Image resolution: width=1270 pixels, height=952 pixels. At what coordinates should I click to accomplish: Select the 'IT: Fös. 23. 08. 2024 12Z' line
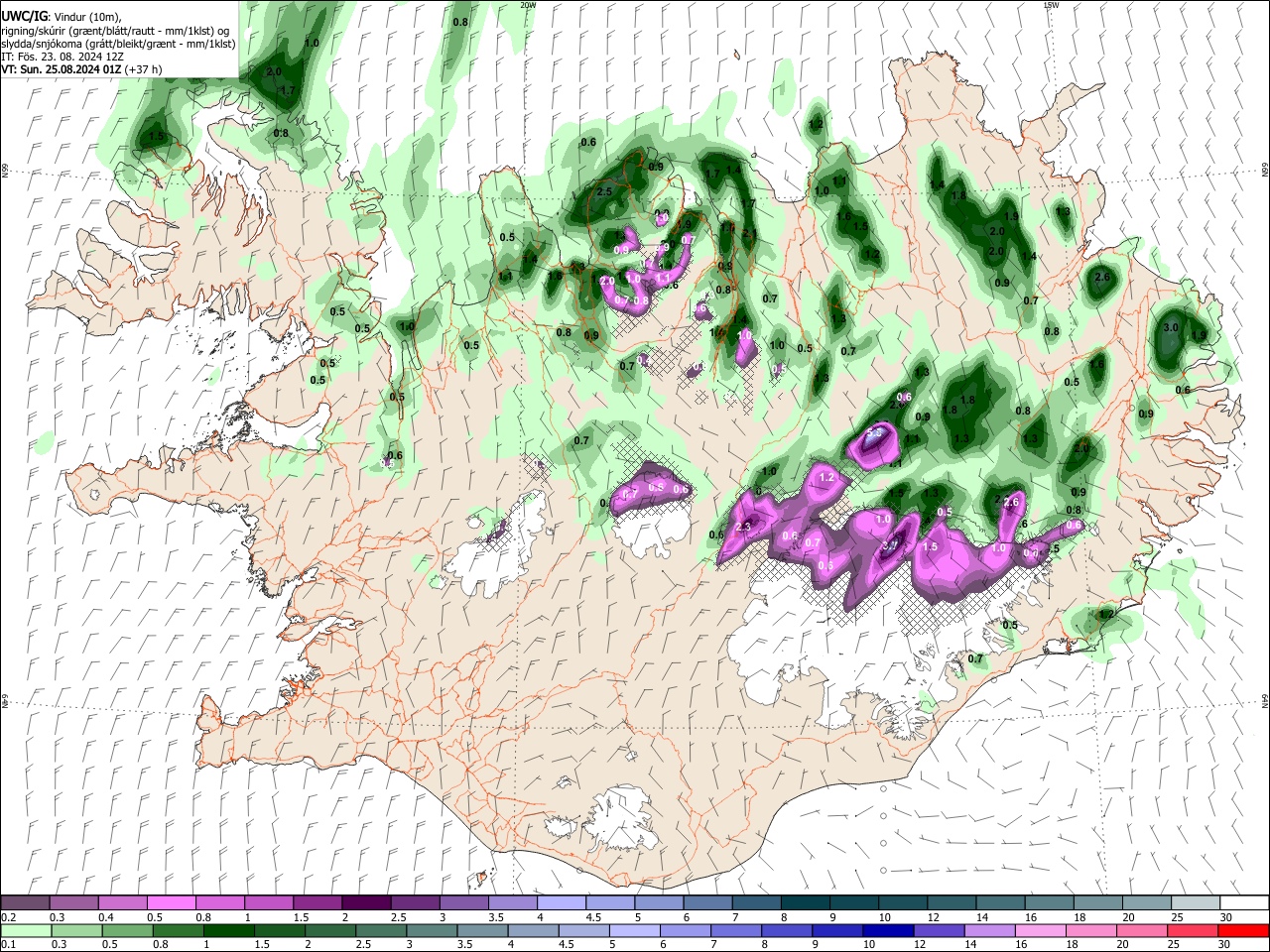tap(62, 57)
